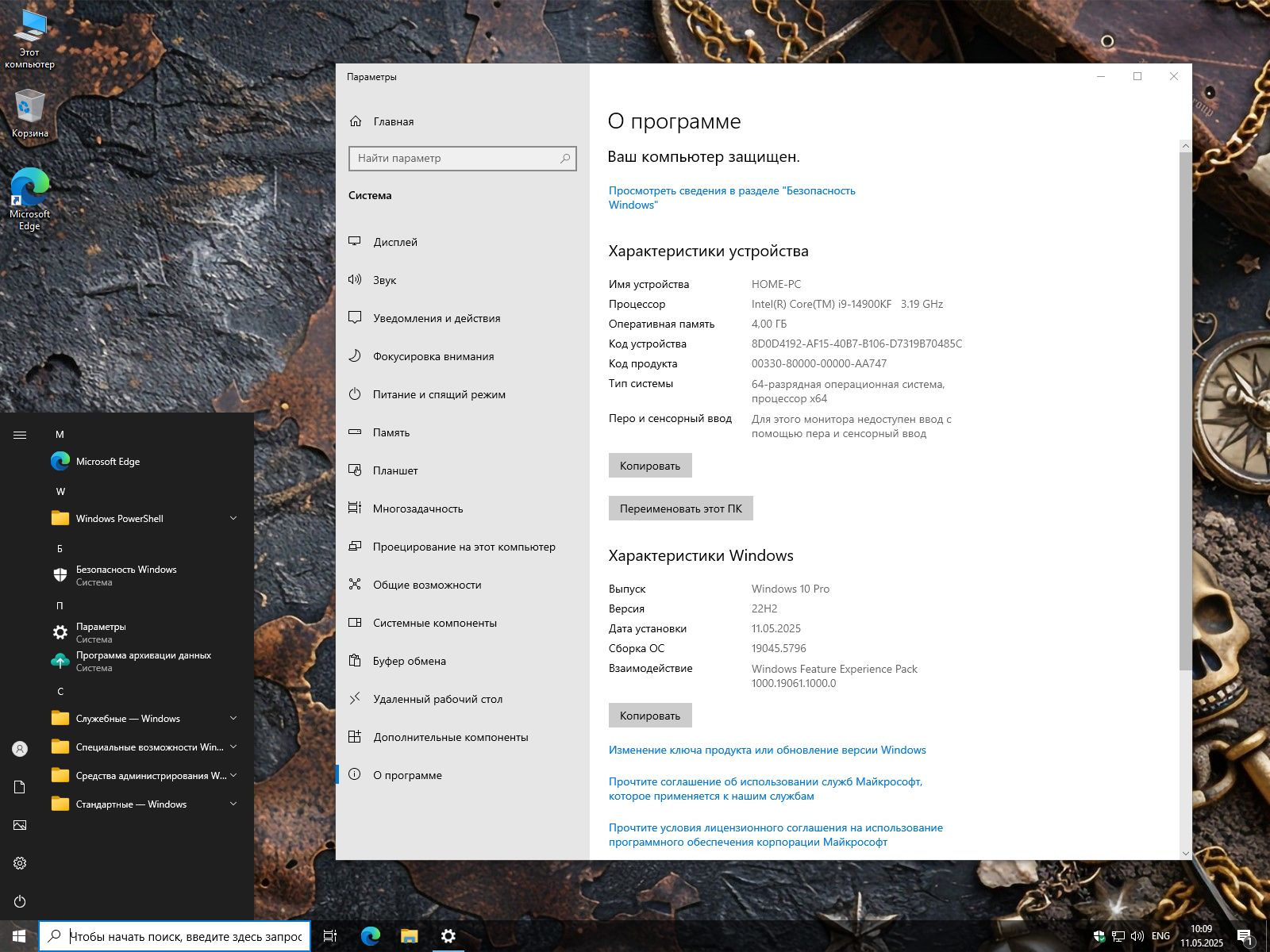
Task: Open Изменение ключа продукта link
Action: tap(768, 750)
